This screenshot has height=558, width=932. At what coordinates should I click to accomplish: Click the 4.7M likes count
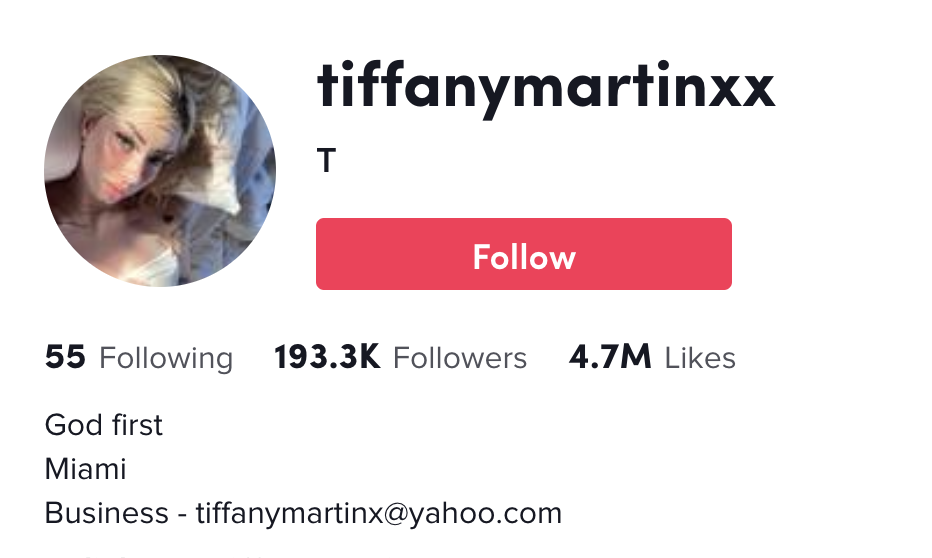pos(610,357)
